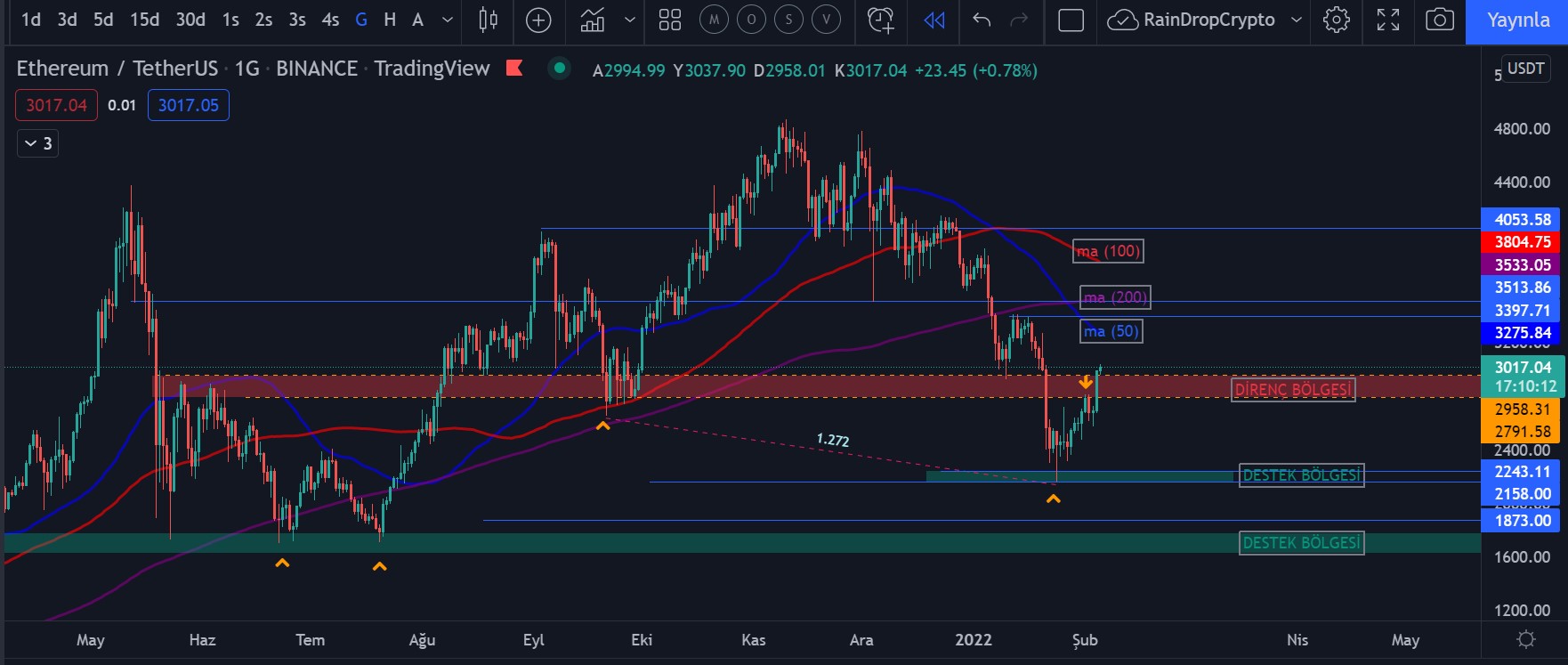Click the 3017.05 buy price button
This screenshot has width=1568, height=665.
pos(188,105)
